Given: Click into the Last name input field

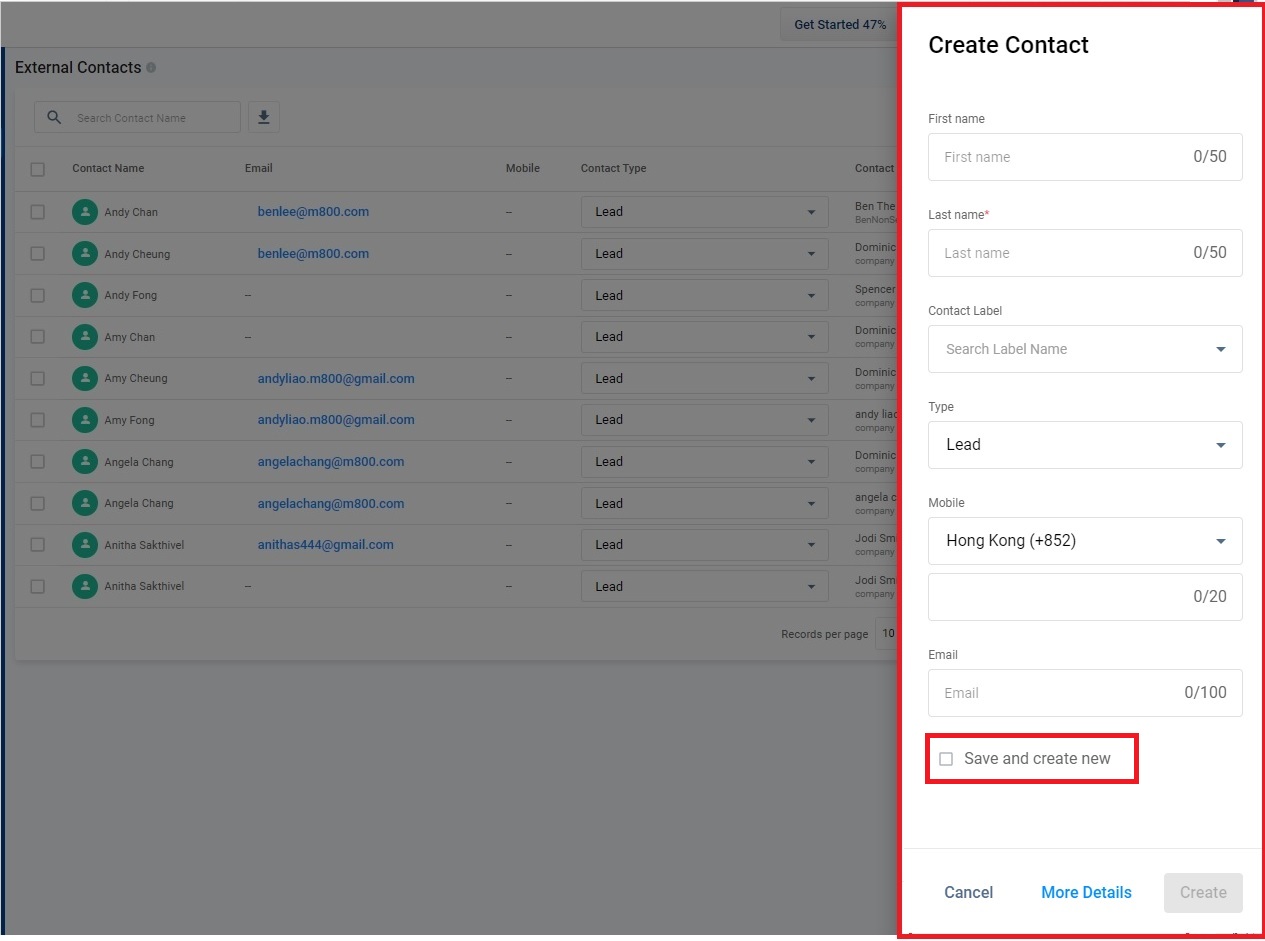Looking at the screenshot, I should [1060, 253].
